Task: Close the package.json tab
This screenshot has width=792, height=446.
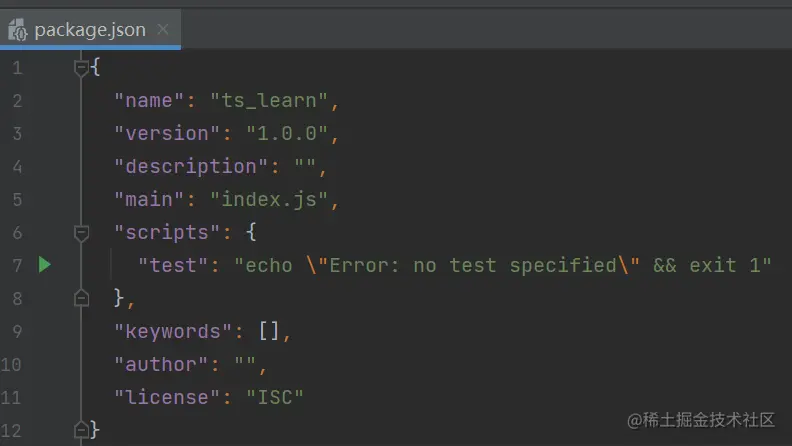Action: pos(163,29)
